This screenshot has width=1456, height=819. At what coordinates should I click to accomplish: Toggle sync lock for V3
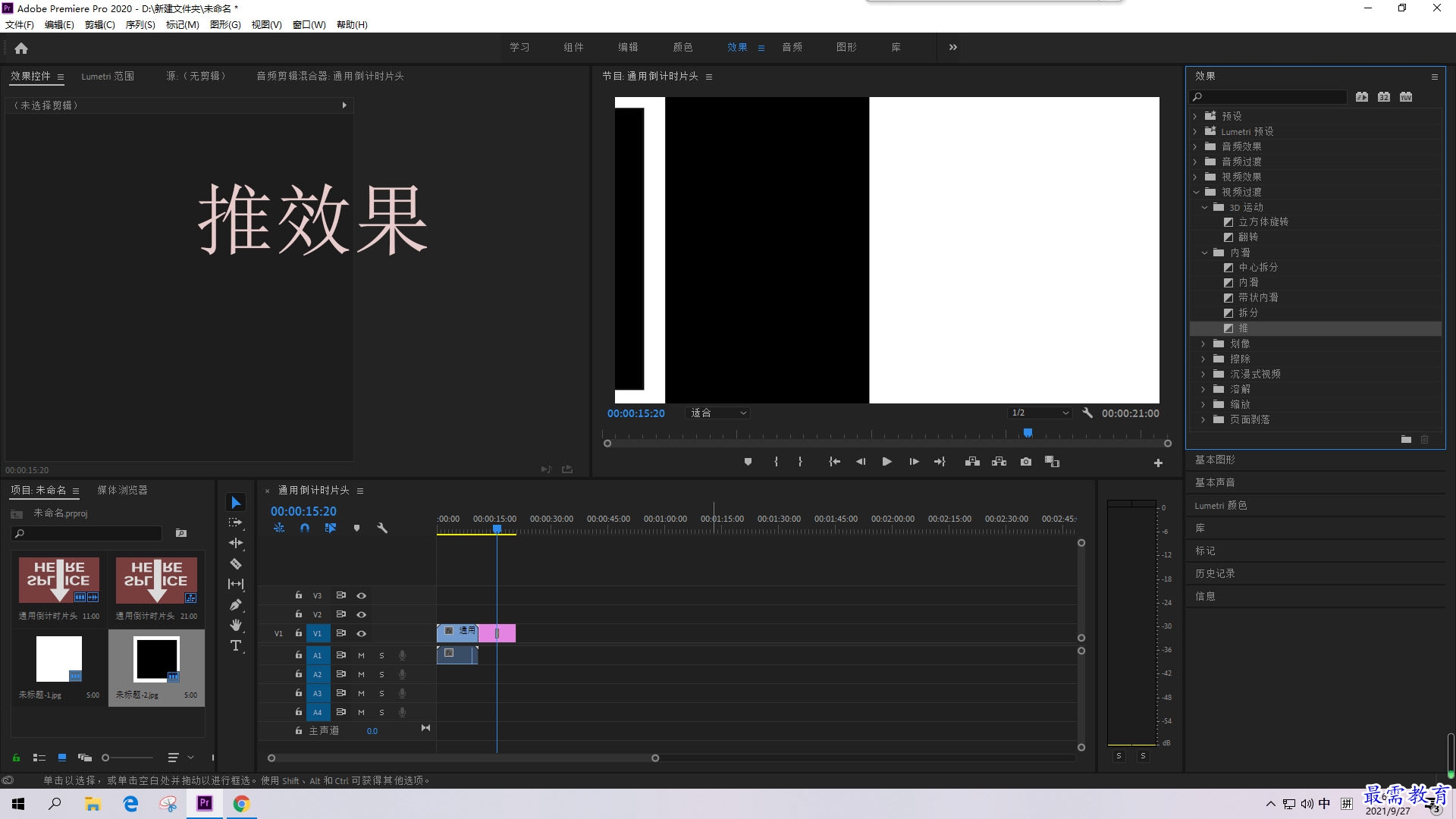point(341,595)
